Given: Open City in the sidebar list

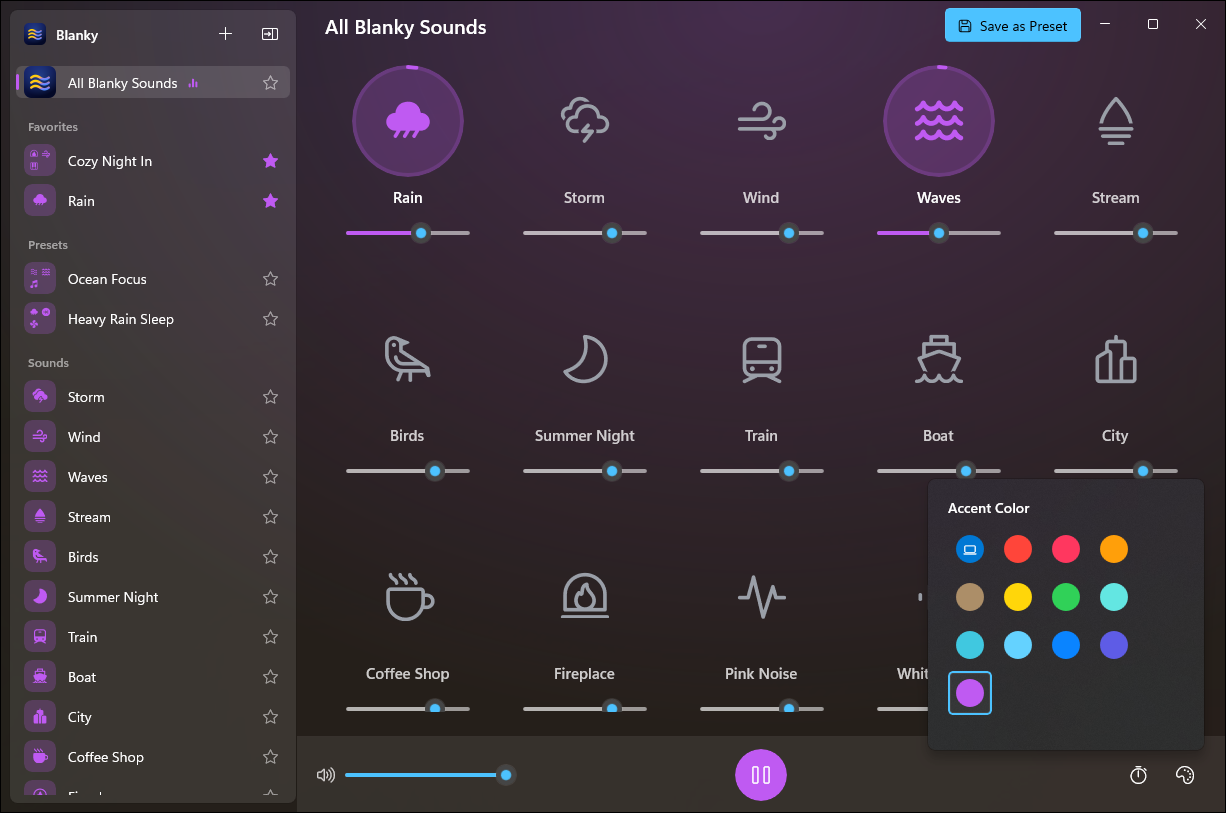Looking at the screenshot, I should [153, 717].
